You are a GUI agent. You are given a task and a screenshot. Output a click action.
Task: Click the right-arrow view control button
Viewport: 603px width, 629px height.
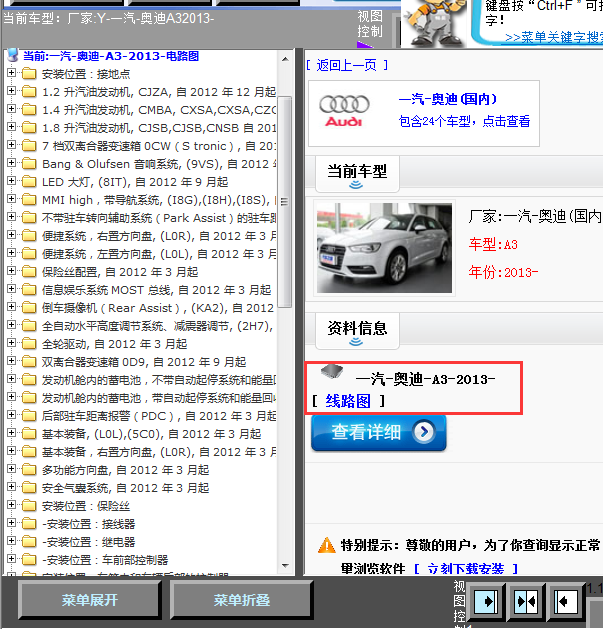[486, 601]
